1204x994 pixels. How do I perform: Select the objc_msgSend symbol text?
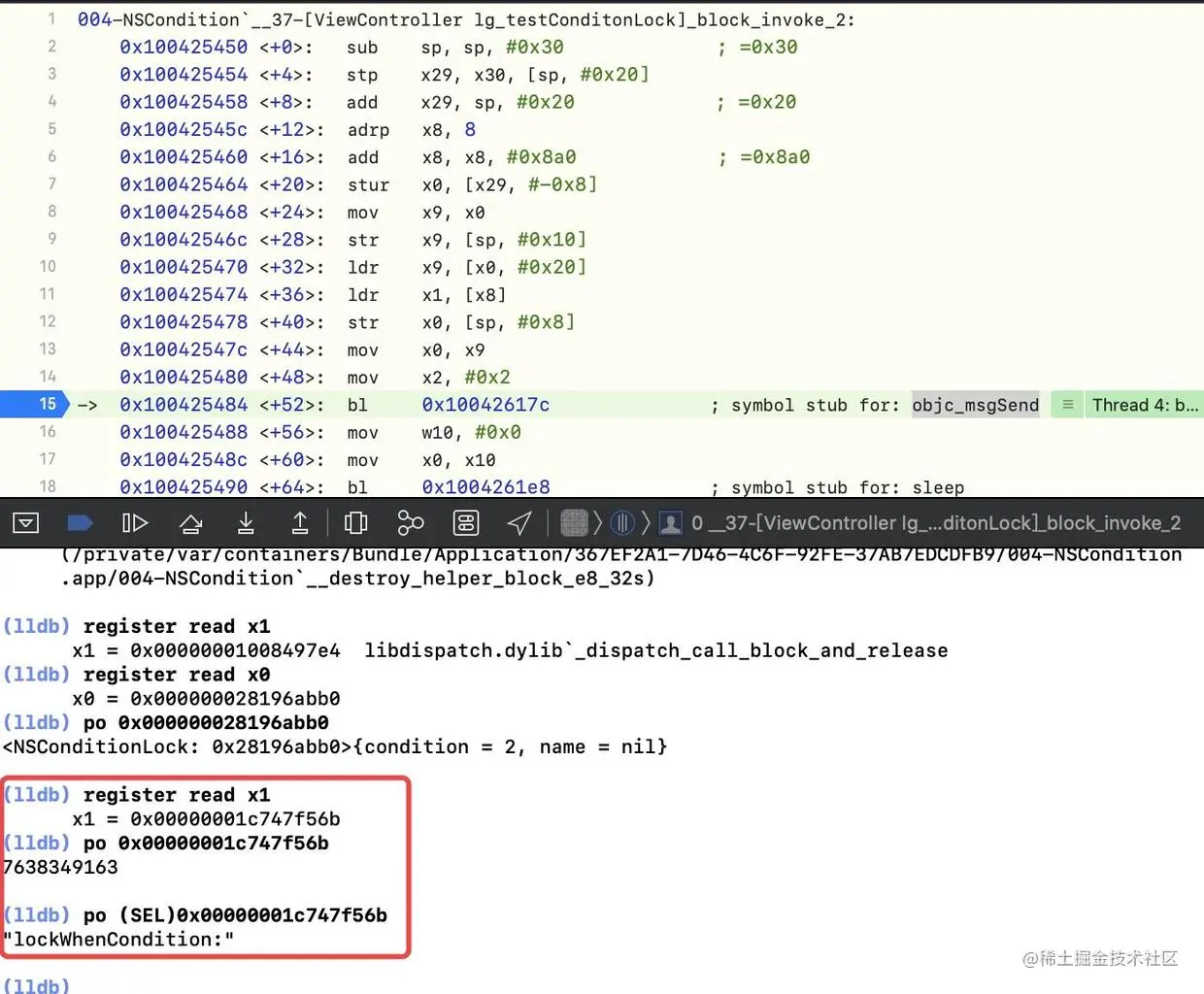975,405
